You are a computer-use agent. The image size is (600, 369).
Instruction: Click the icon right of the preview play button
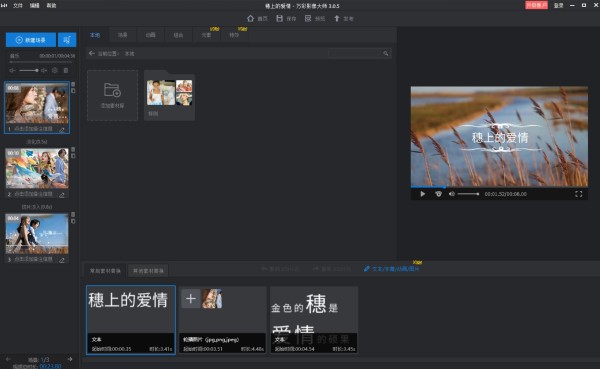click(x=439, y=194)
